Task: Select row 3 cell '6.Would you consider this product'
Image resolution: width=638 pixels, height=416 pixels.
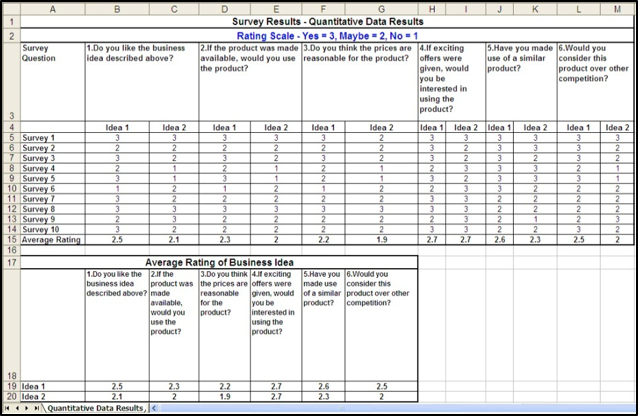Action: [x=595, y=82]
